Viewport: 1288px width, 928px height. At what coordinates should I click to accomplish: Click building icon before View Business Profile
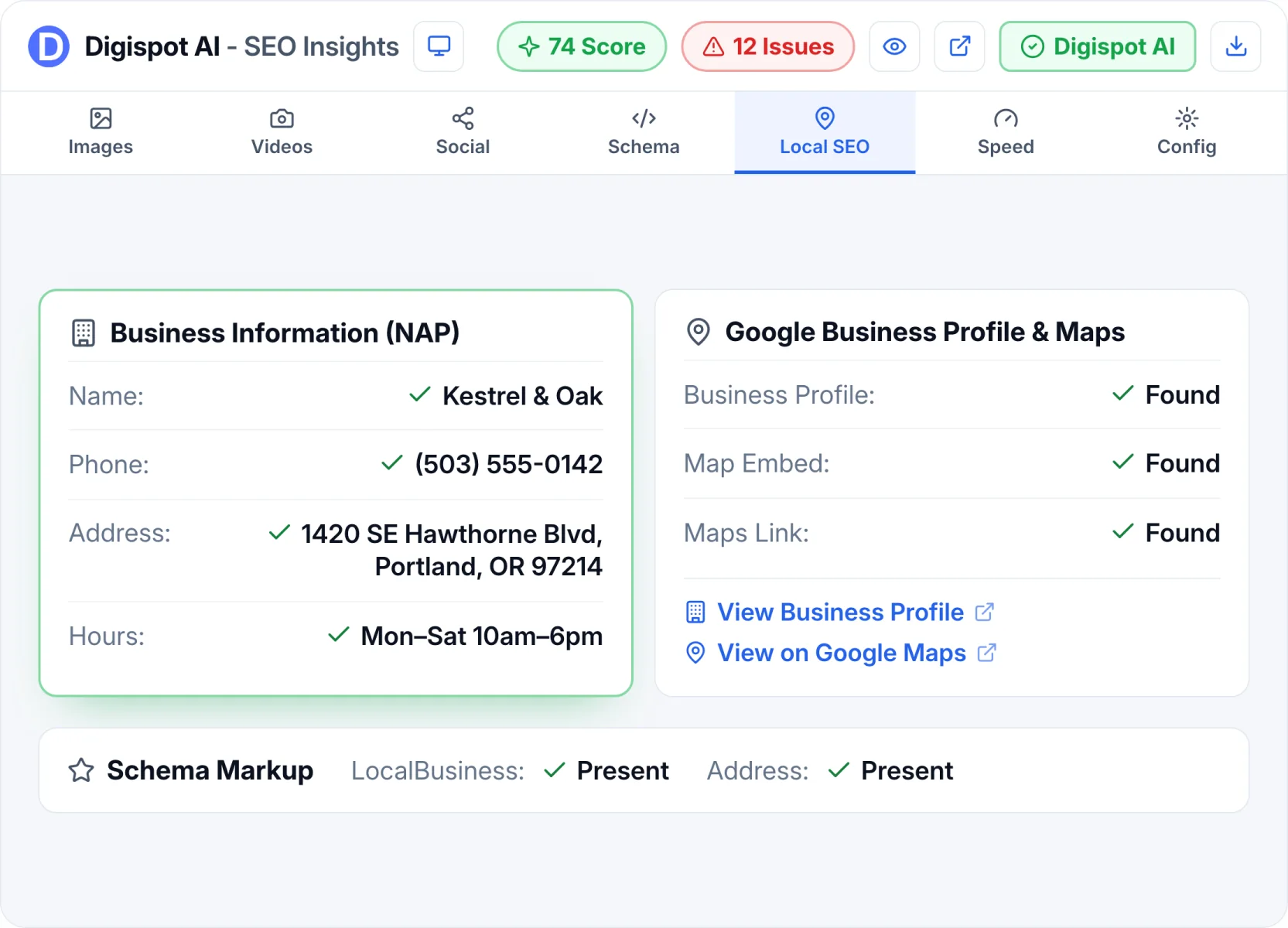pos(695,612)
